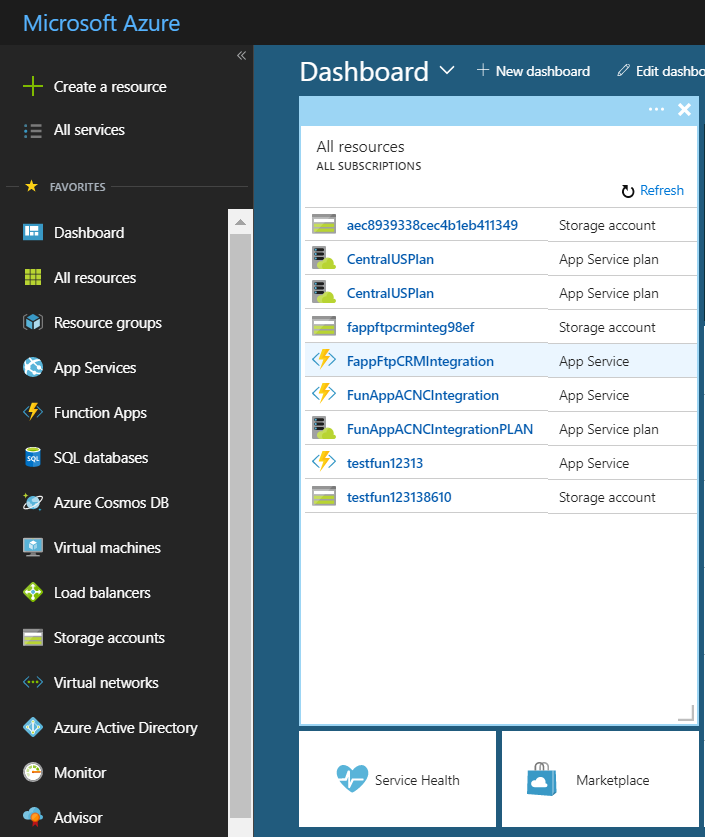
Task: Click Storage account type for testfun123138610
Action: pyautogui.click(x=607, y=498)
